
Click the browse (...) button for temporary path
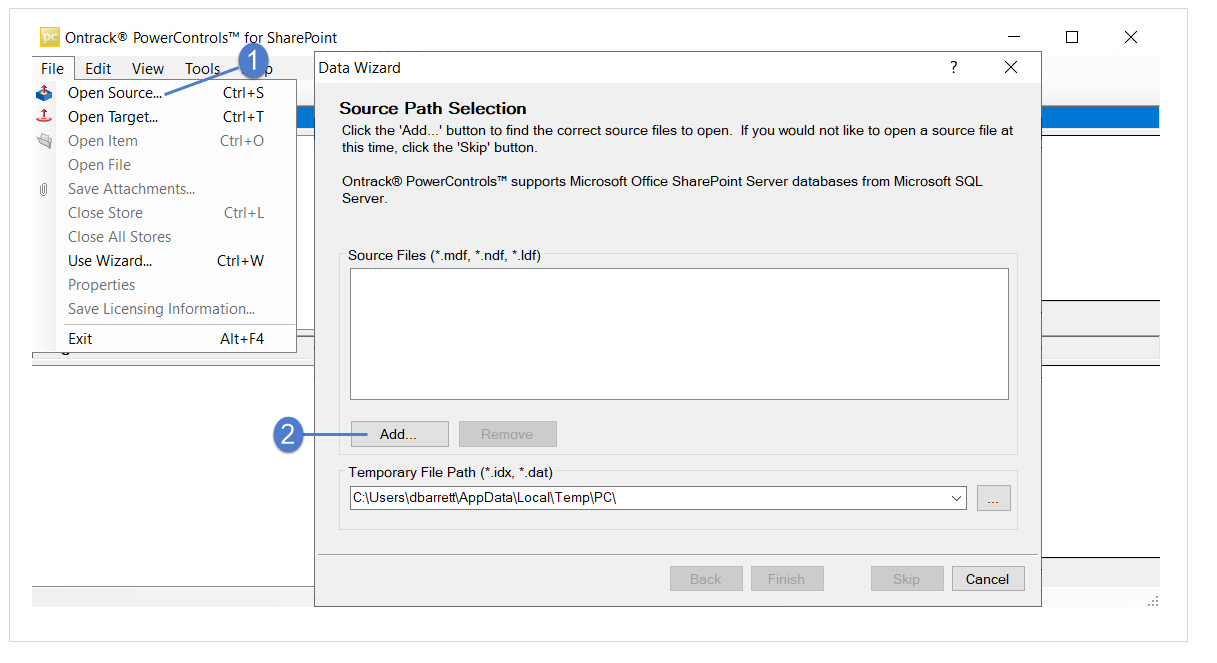[994, 497]
